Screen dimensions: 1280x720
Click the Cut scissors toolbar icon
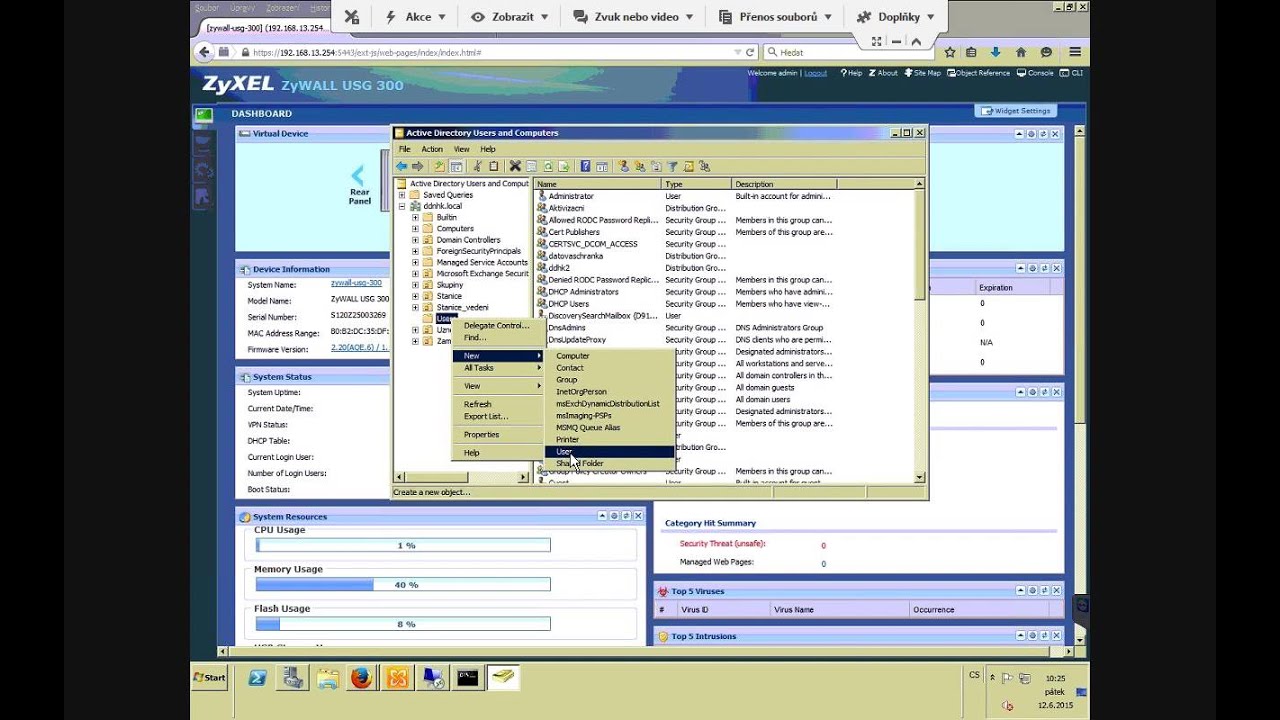click(x=478, y=166)
